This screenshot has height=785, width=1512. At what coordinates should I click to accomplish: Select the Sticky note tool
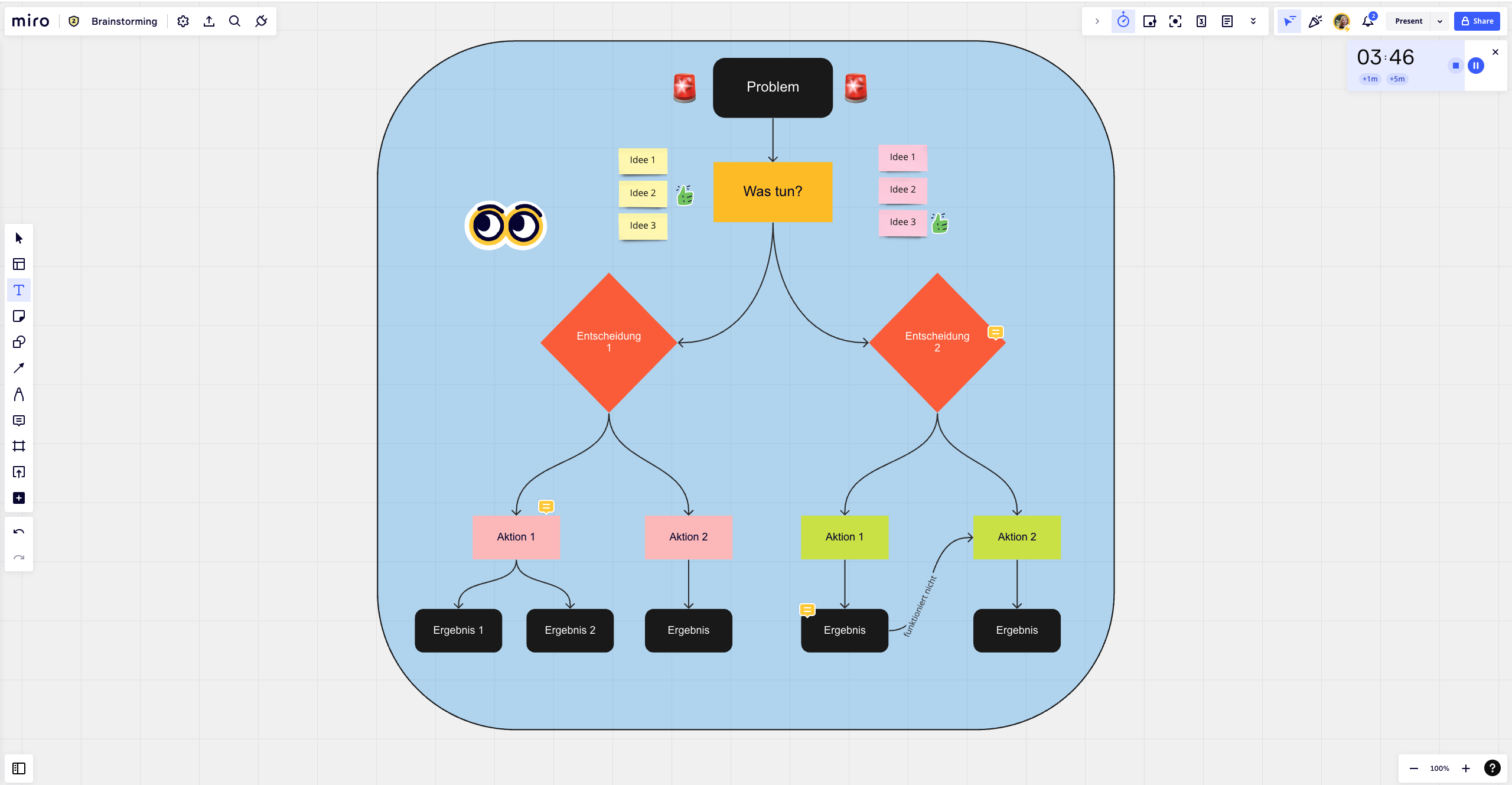pos(19,316)
